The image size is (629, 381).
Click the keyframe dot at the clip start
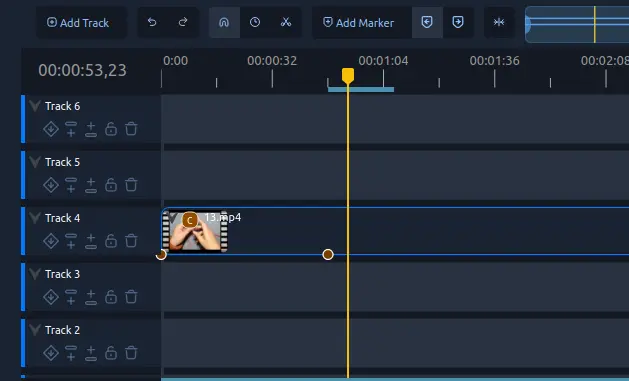[x=161, y=254]
